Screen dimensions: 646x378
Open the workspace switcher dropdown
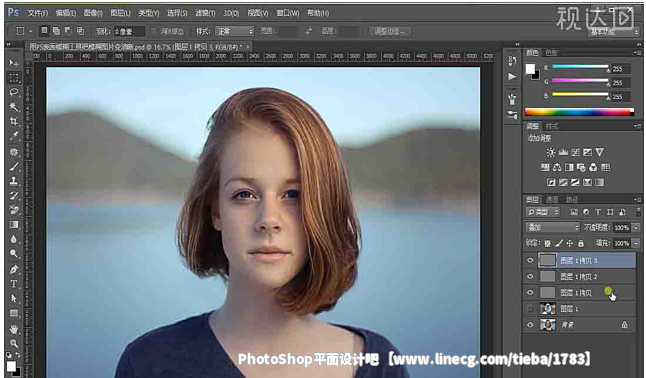click(x=613, y=32)
